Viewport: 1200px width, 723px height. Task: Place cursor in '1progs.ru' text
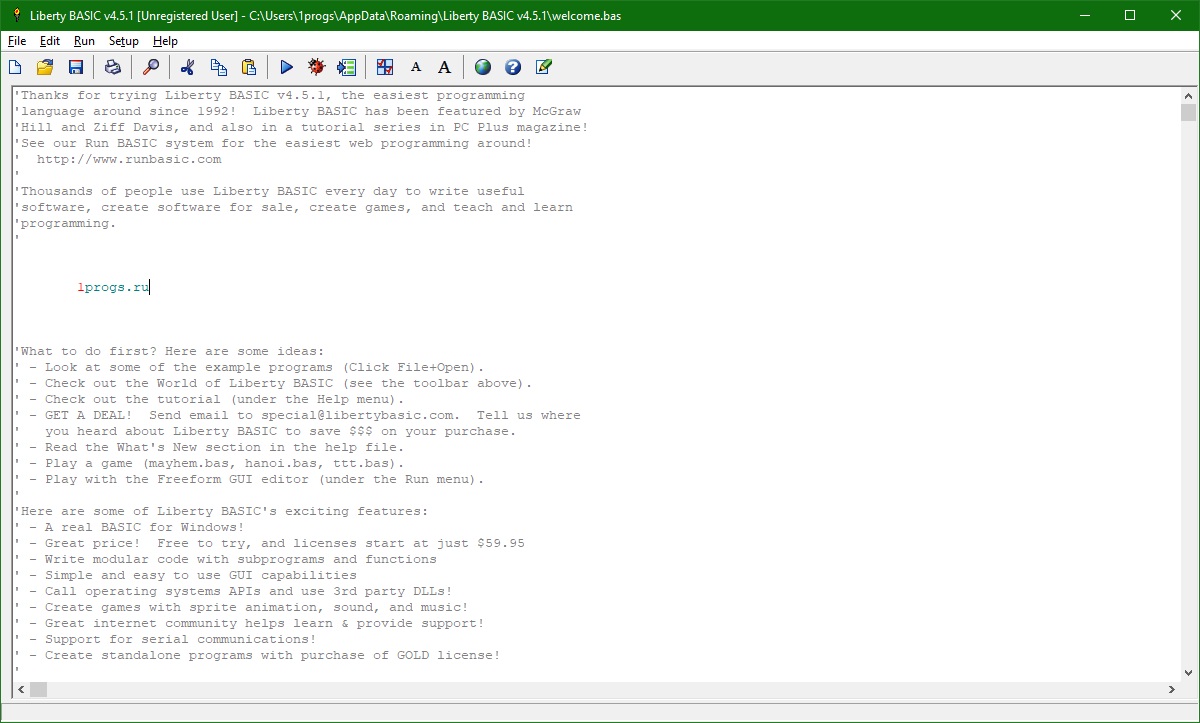[x=113, y=288]
